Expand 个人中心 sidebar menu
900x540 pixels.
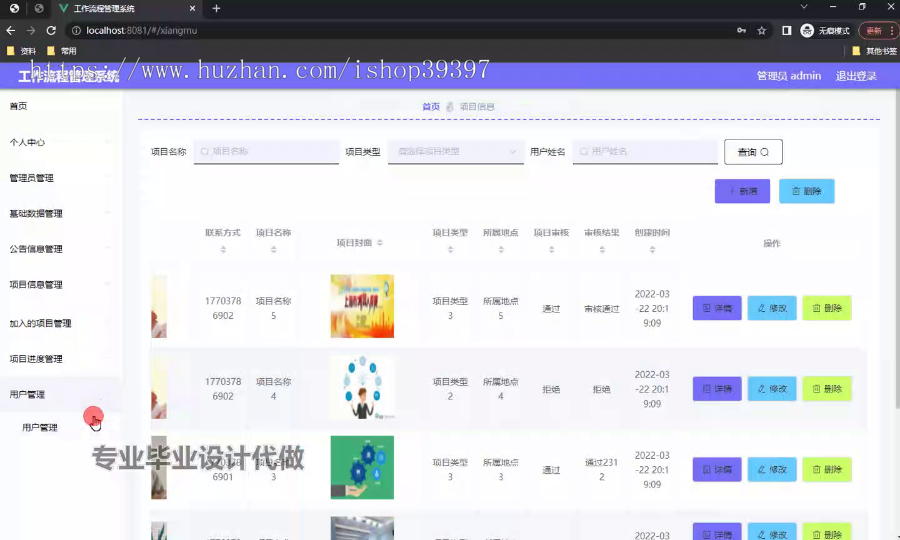click(60, 142)
